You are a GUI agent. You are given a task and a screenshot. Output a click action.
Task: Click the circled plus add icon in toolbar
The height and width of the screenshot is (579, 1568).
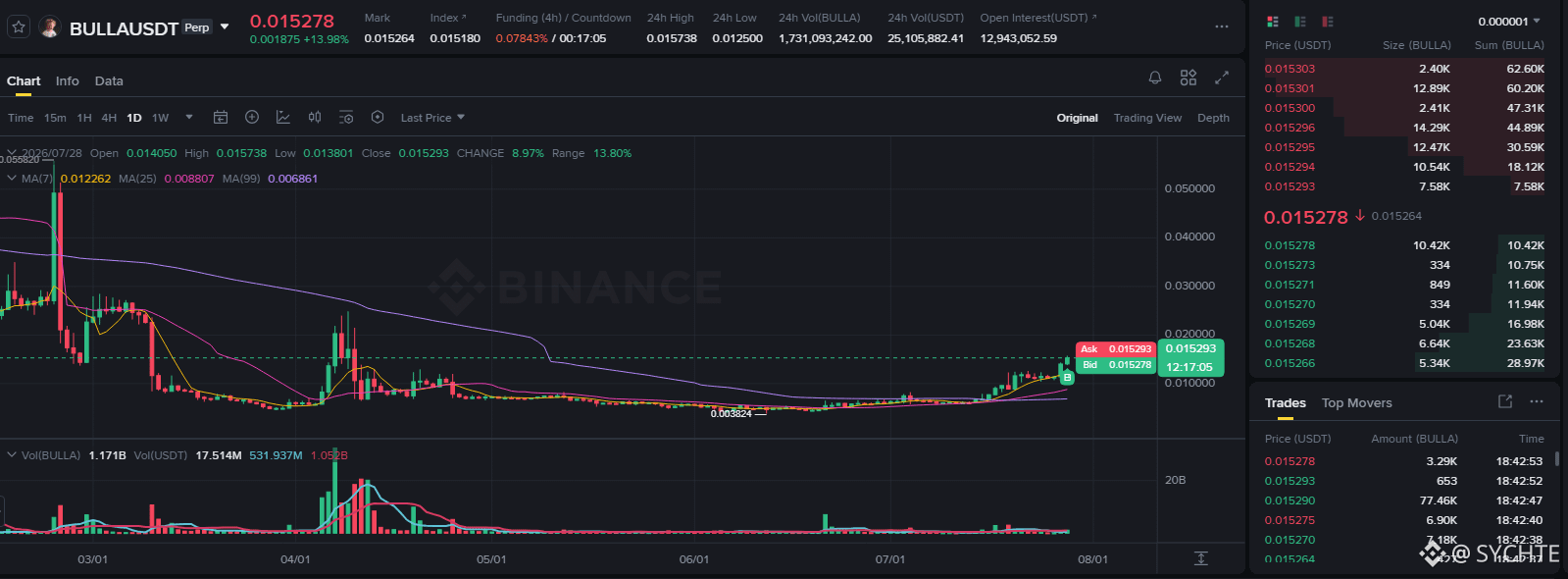click(x=252, y=118)
